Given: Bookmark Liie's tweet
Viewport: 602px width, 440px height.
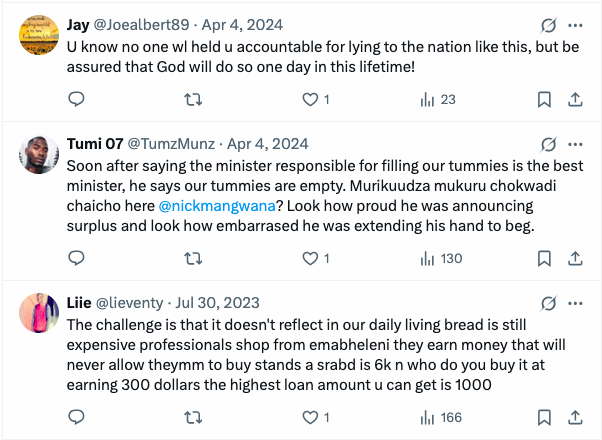Looking at the screenshot, I should pos(545,417).
